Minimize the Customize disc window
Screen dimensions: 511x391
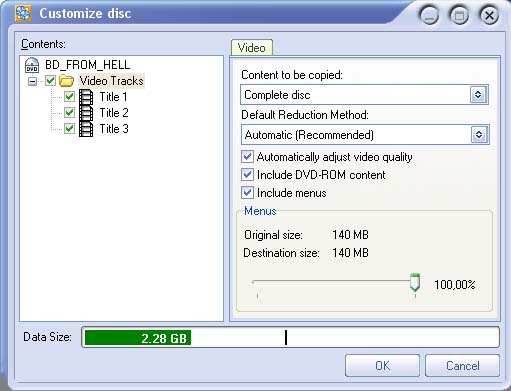(429, 15)
